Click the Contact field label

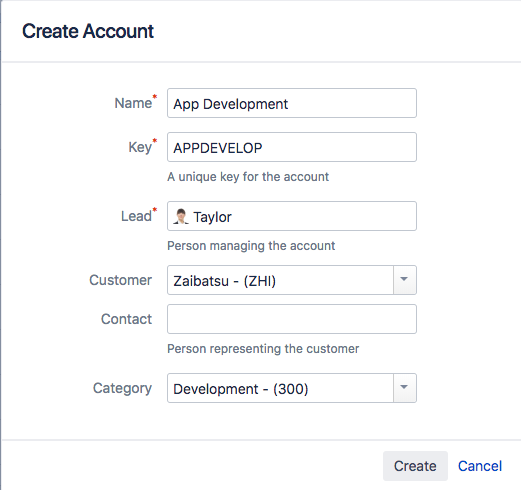point(126,319)
